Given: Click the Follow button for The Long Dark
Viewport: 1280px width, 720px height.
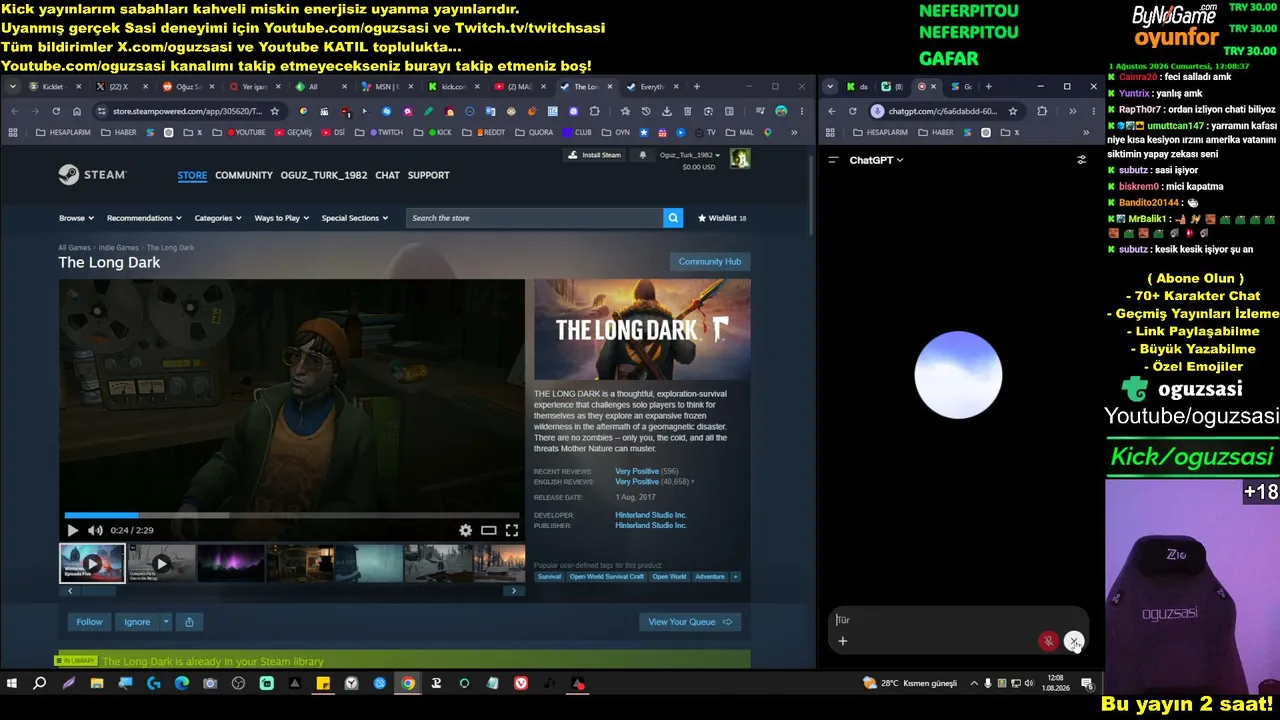Looking at the screenshot, I should tap(89, 622).
